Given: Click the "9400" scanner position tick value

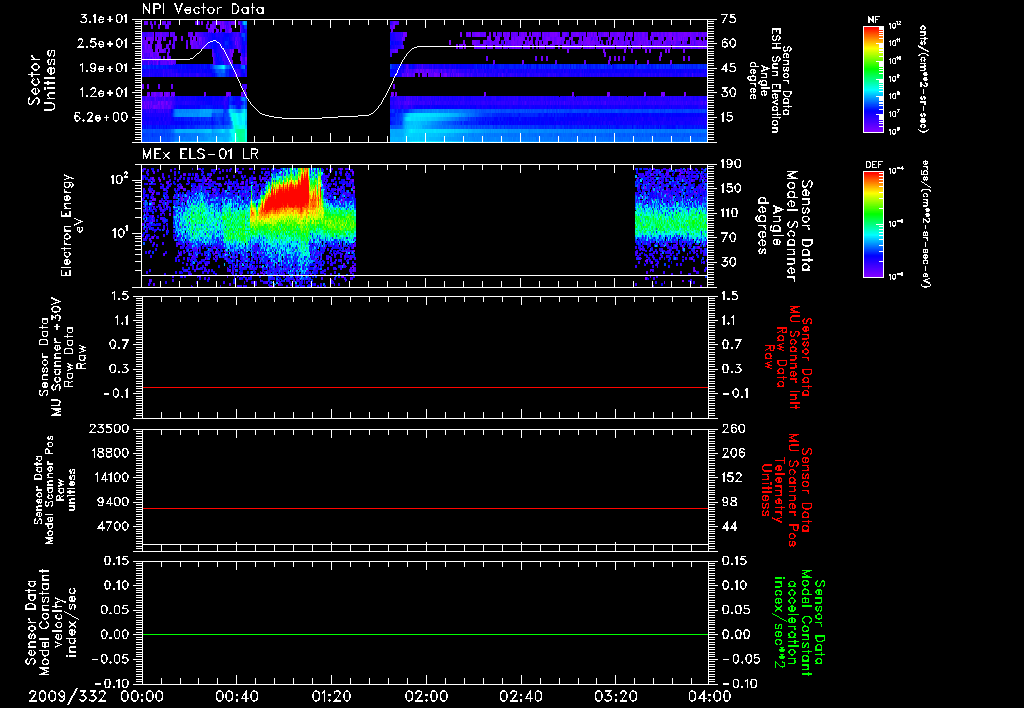Looking at the screenshot, I should coord(114,502).
